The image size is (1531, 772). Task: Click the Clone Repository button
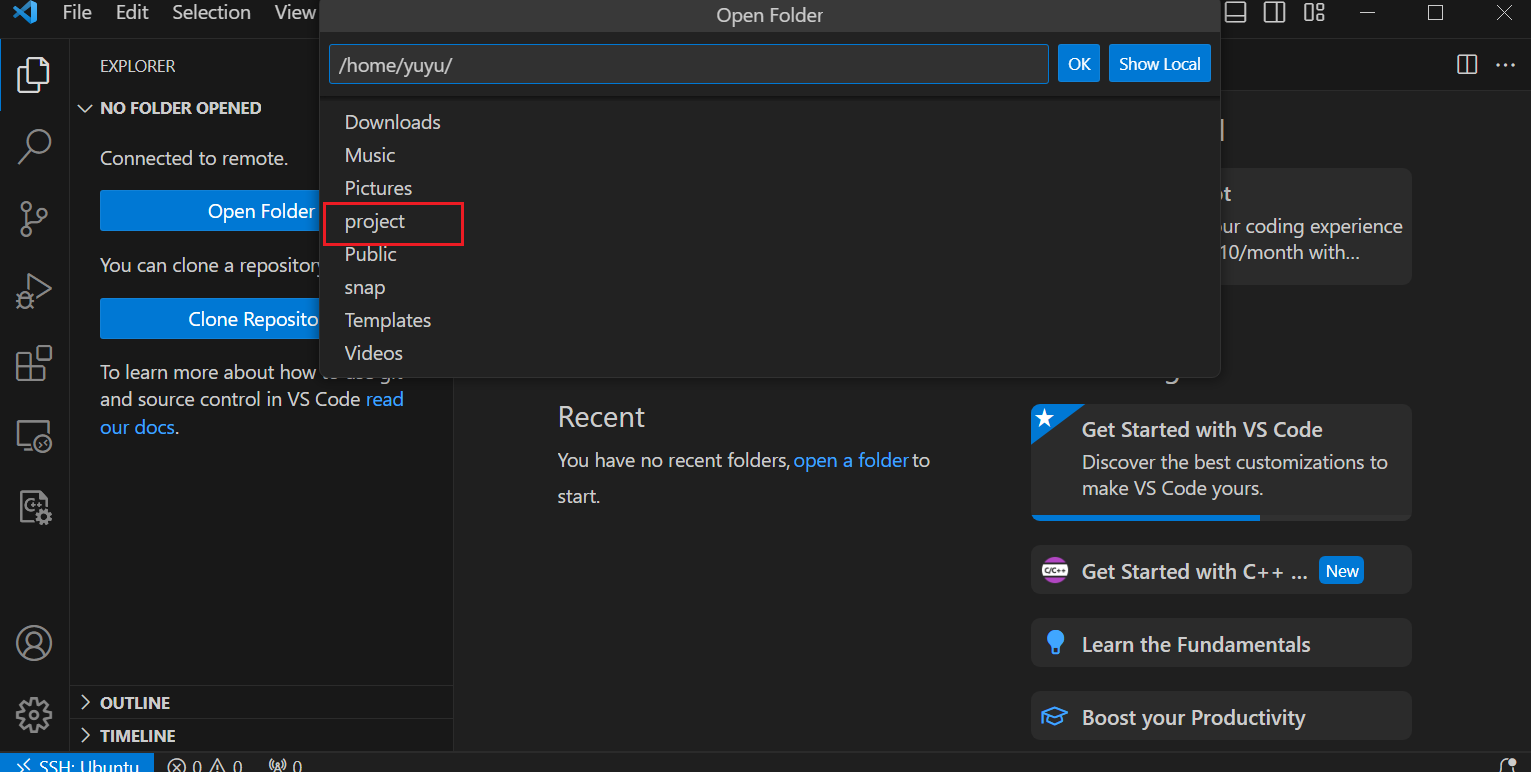(210, 319)
